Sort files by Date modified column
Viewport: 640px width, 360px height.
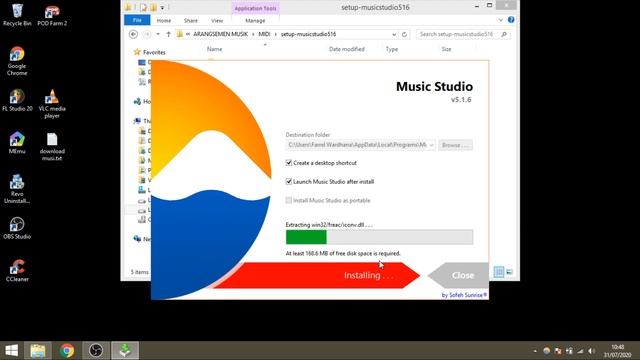click(347, 49)
